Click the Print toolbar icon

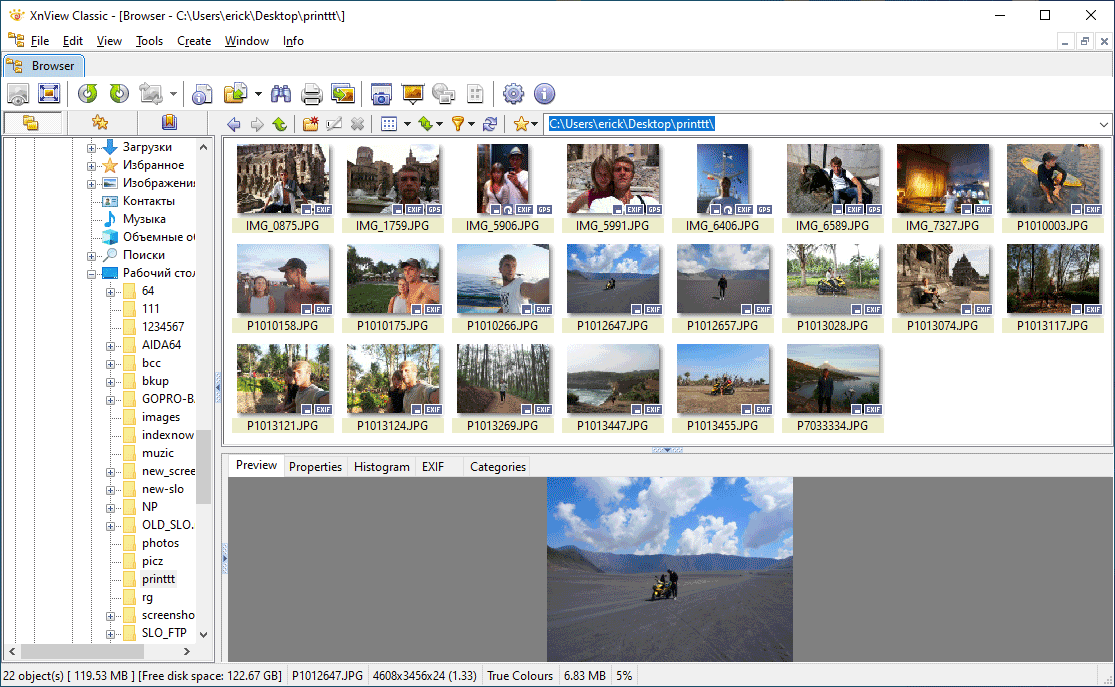(x=311, y=94)
